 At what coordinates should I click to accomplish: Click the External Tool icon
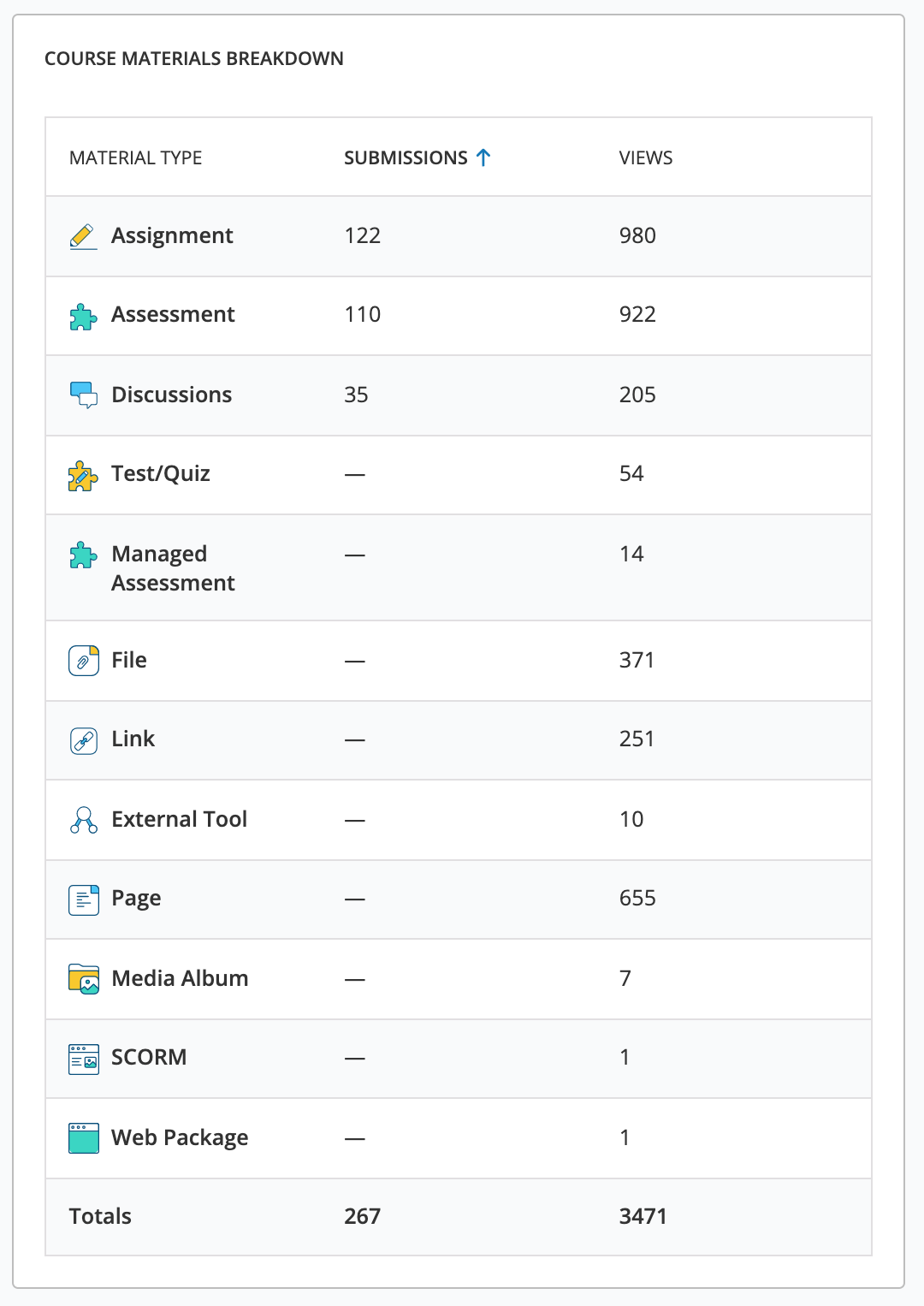coord(83,820)
